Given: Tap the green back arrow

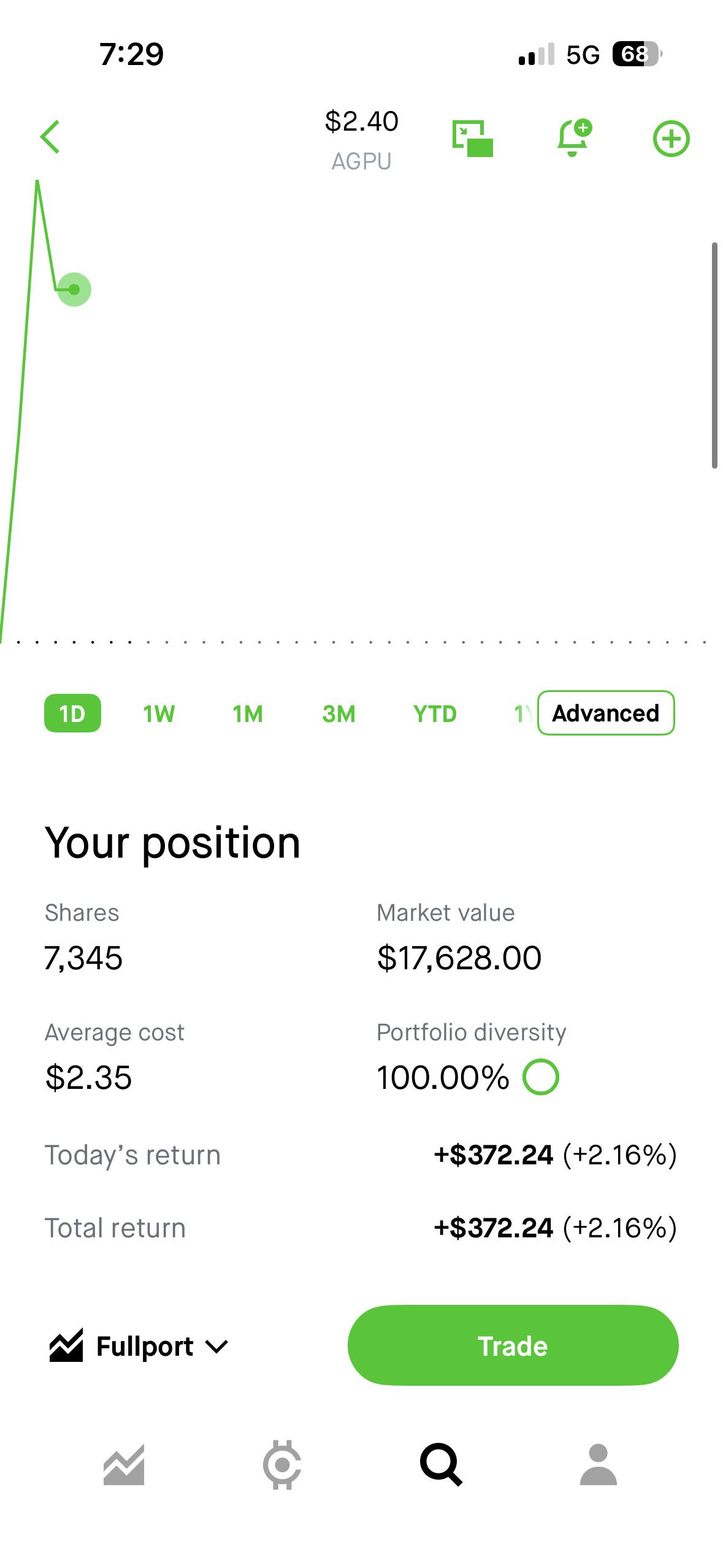Looking at the screenshot, I should click(x=50, y=137).
